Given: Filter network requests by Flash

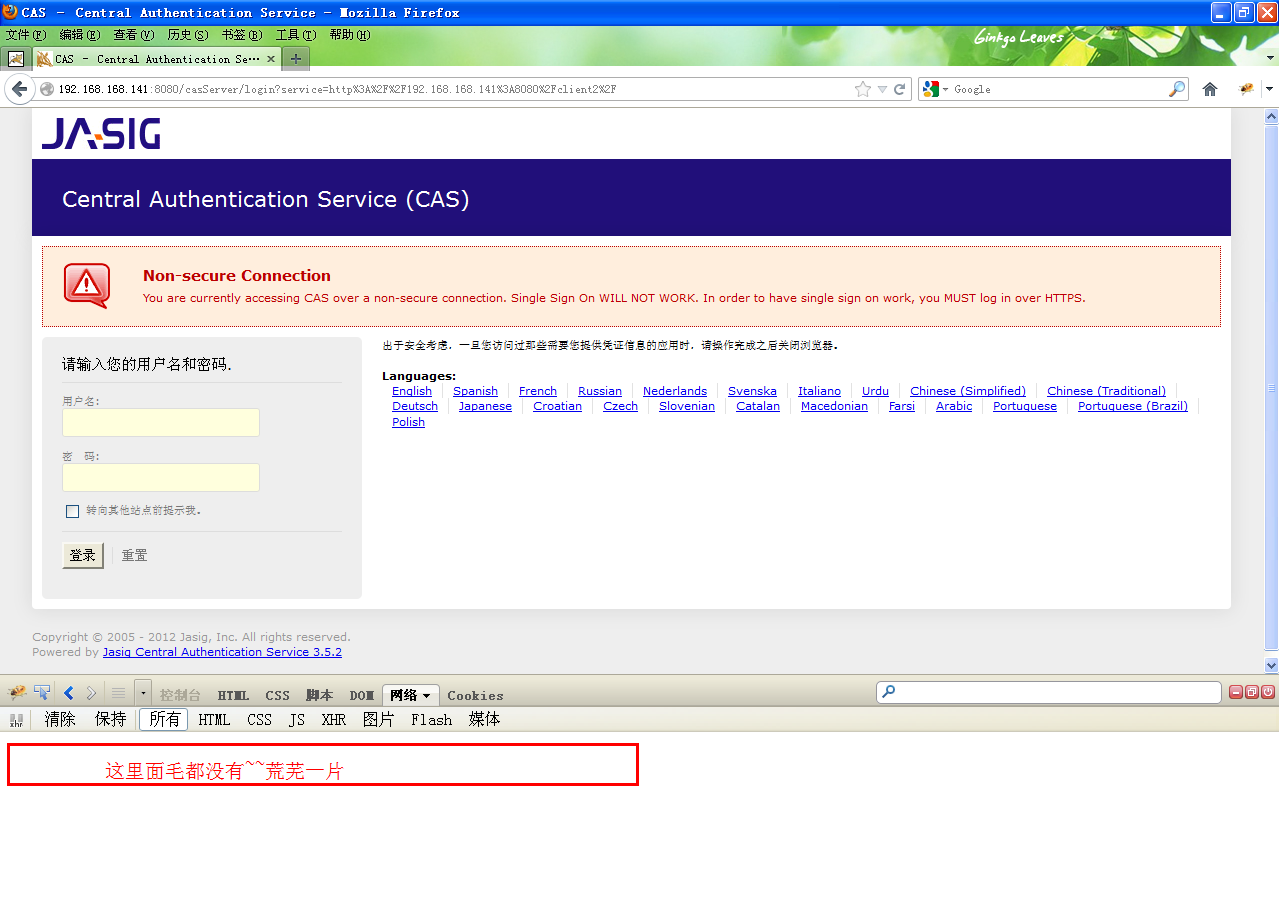Looking at the screenshot, I should pos(432,719).
